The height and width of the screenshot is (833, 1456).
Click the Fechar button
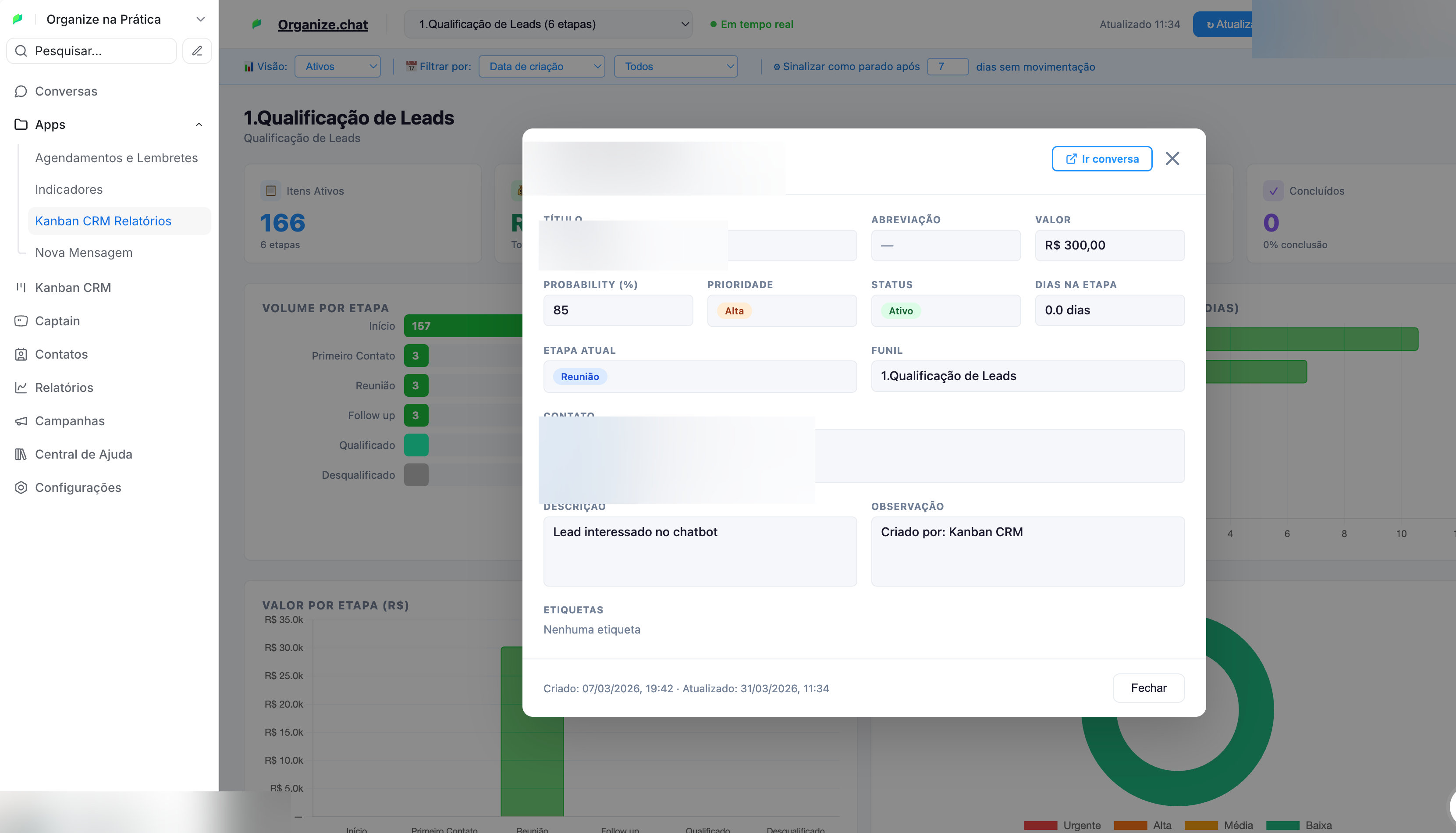coord(1148,688)
